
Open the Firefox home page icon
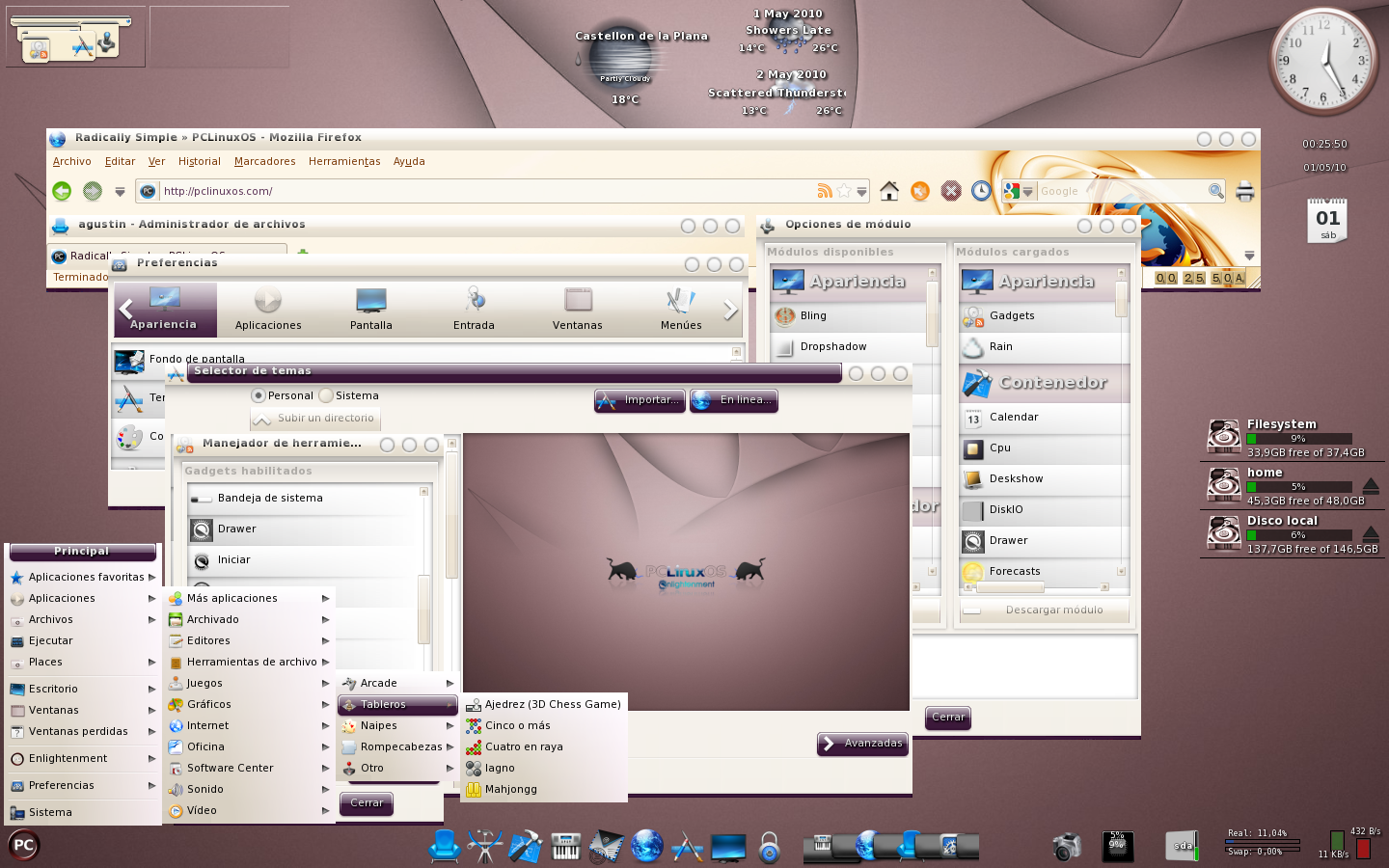pos(889,191)
